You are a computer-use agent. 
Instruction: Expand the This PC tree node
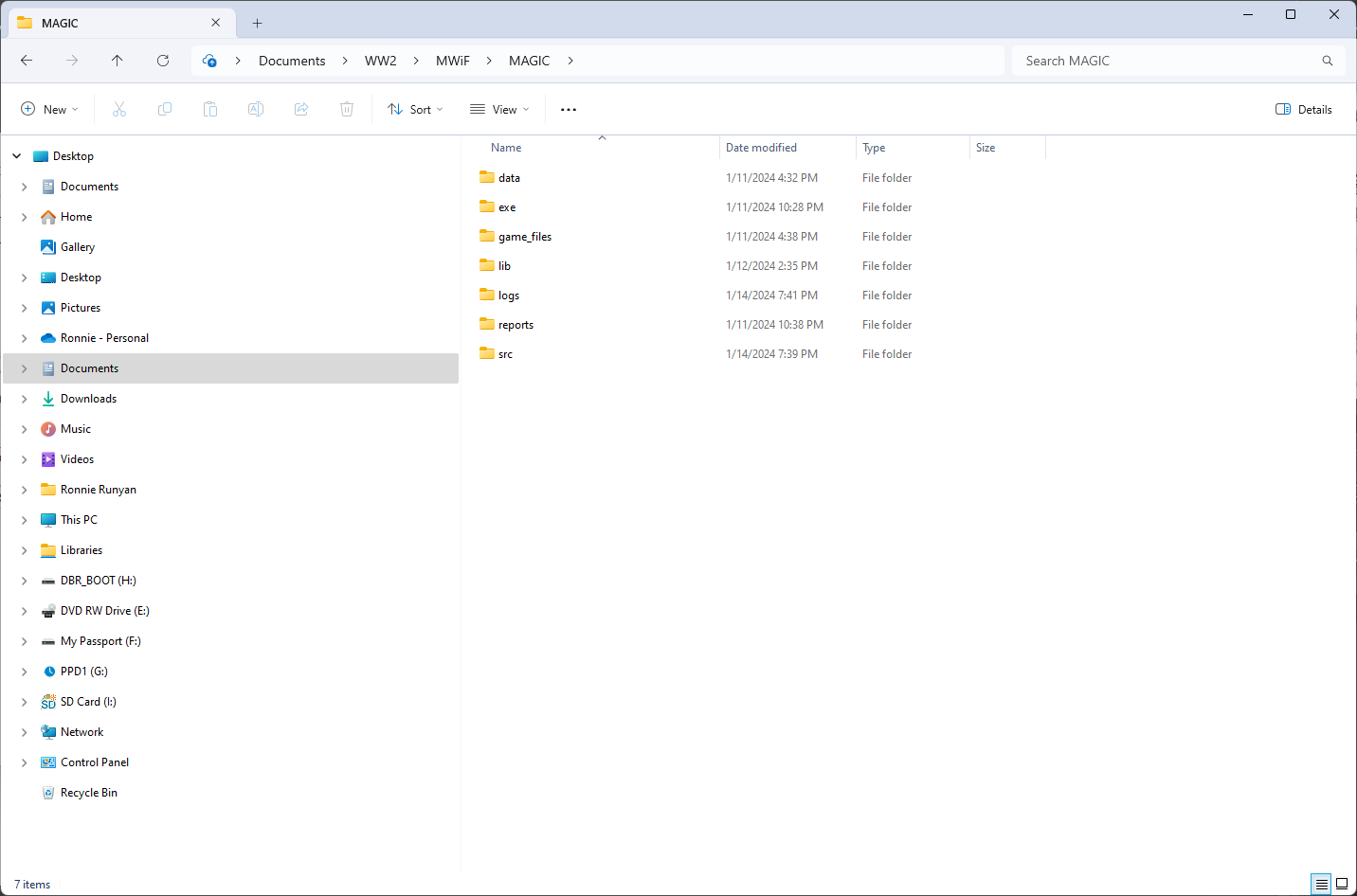tap(25, 520)
